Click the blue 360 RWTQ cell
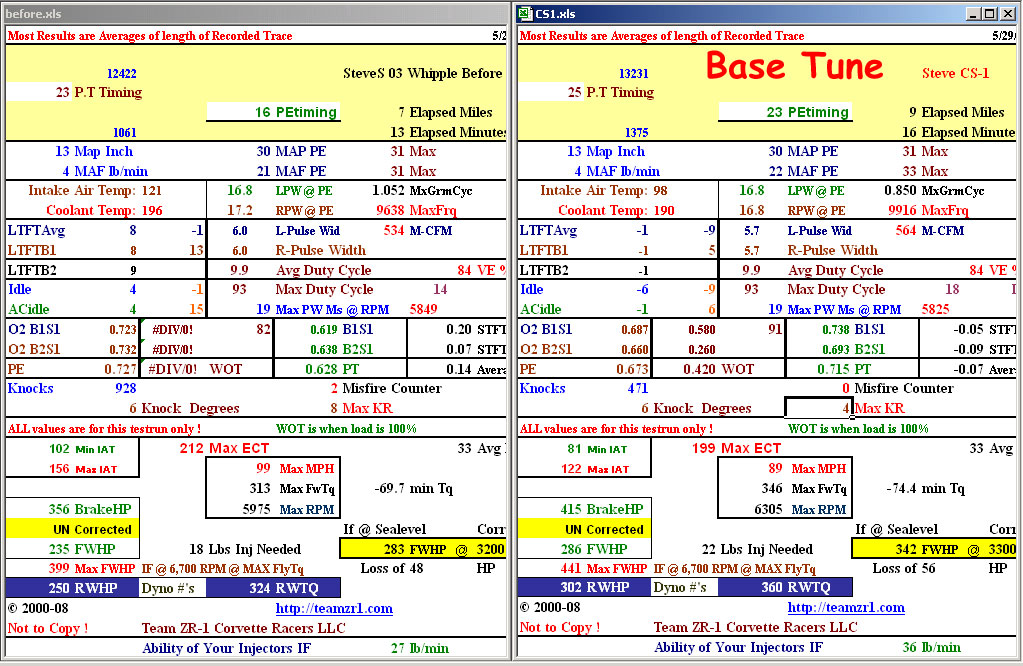1023x666 pixels. point(785,588)
